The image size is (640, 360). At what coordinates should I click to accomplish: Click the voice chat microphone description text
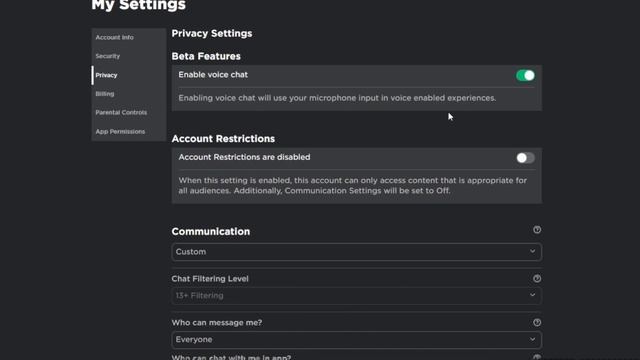[x=337, y=98]
